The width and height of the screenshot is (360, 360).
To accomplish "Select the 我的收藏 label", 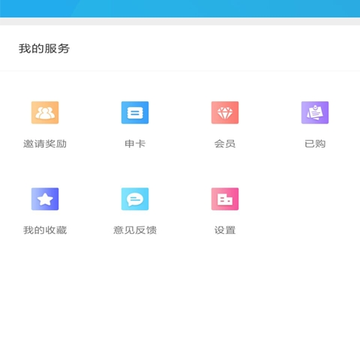I will click(45, 230).
